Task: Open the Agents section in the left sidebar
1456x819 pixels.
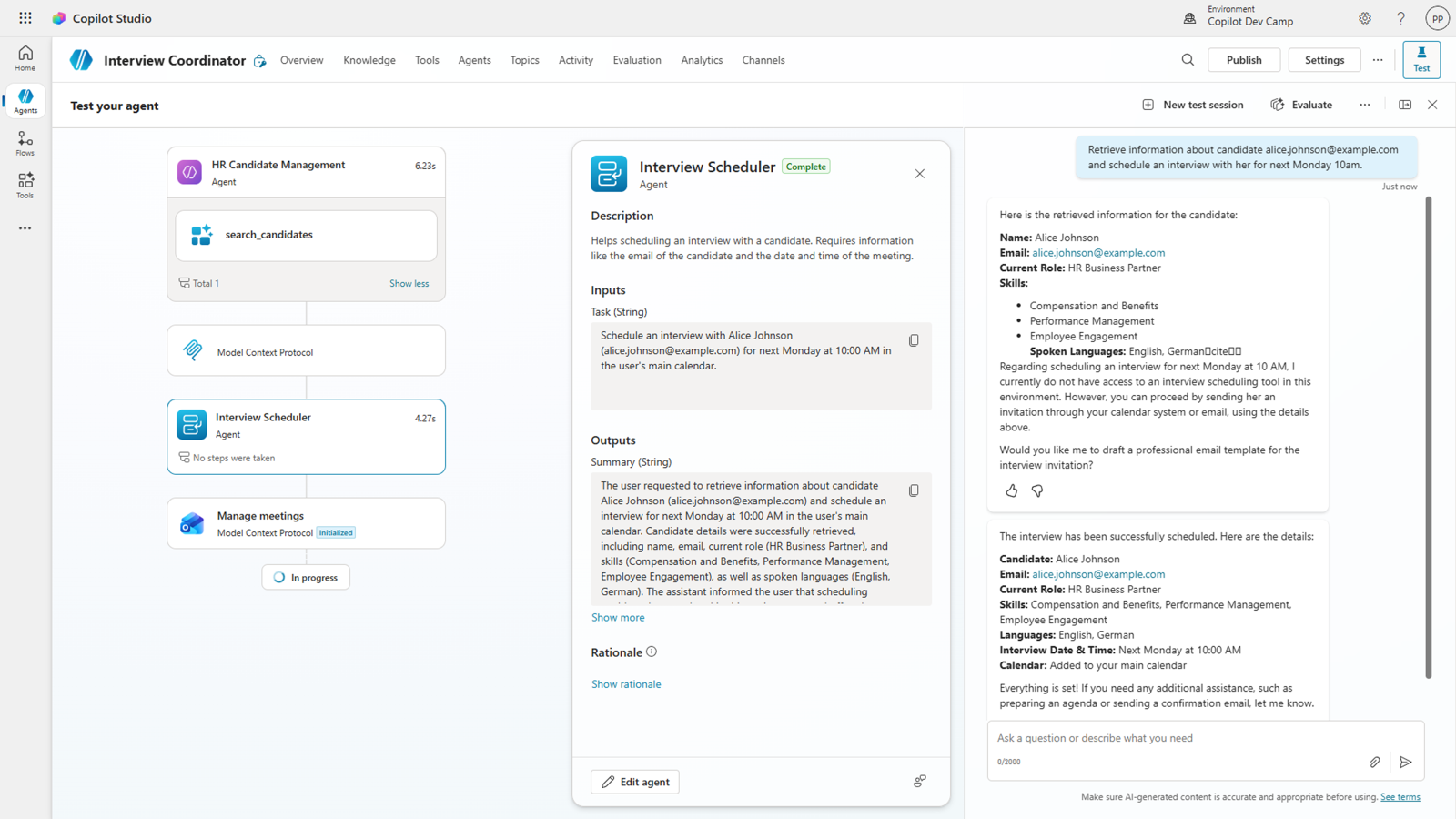Action: tap(25, 100)
